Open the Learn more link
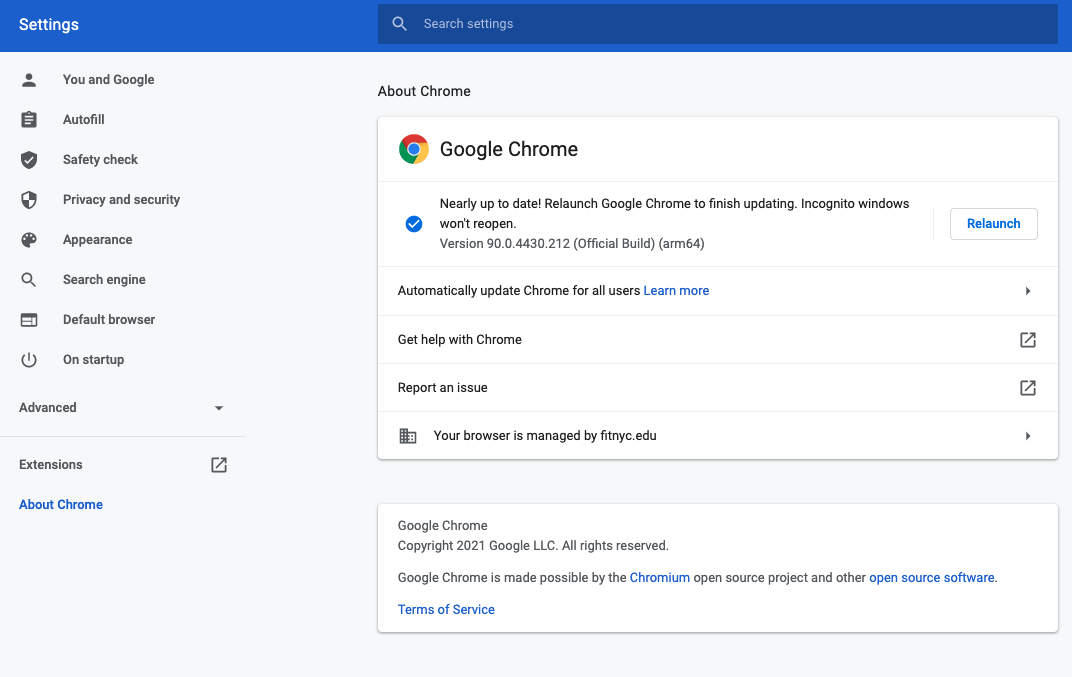 tap(676, 291)
